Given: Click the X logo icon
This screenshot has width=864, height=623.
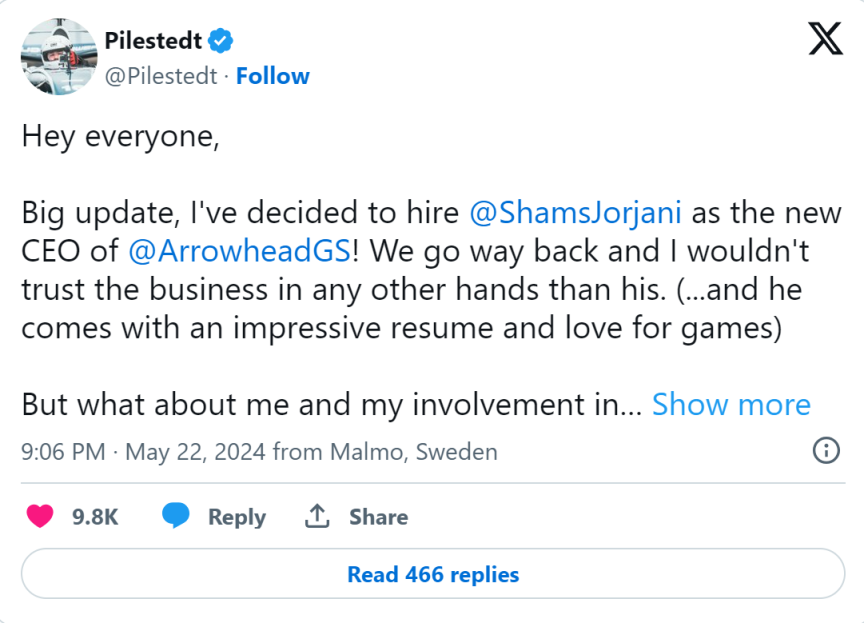Looking at the screenshot, I should point(824,40).
